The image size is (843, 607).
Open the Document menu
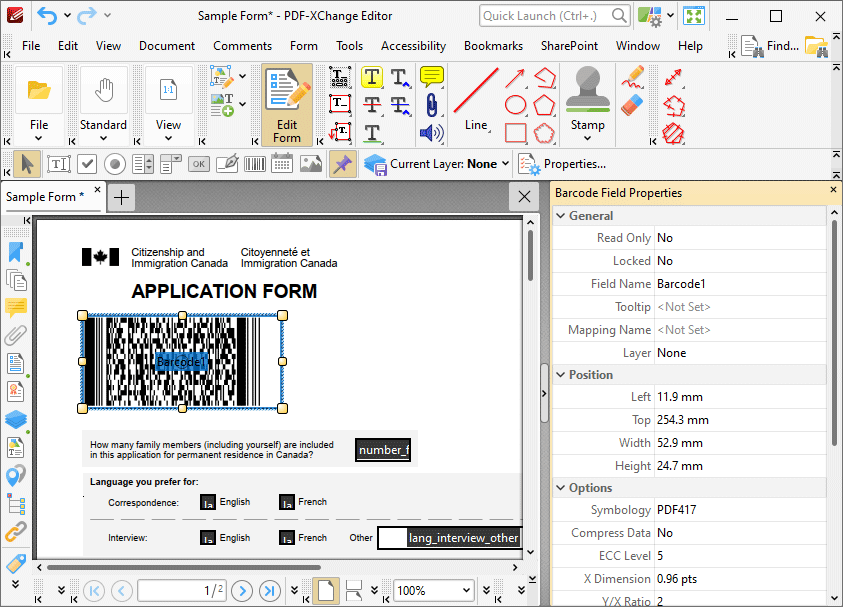click(x=167, y=46)
